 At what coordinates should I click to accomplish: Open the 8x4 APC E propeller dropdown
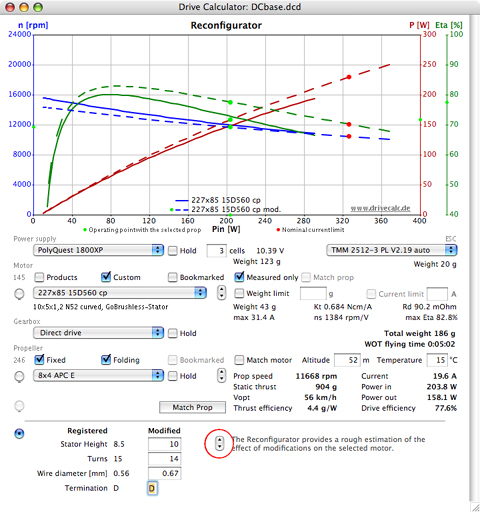(x=98, y=375)
